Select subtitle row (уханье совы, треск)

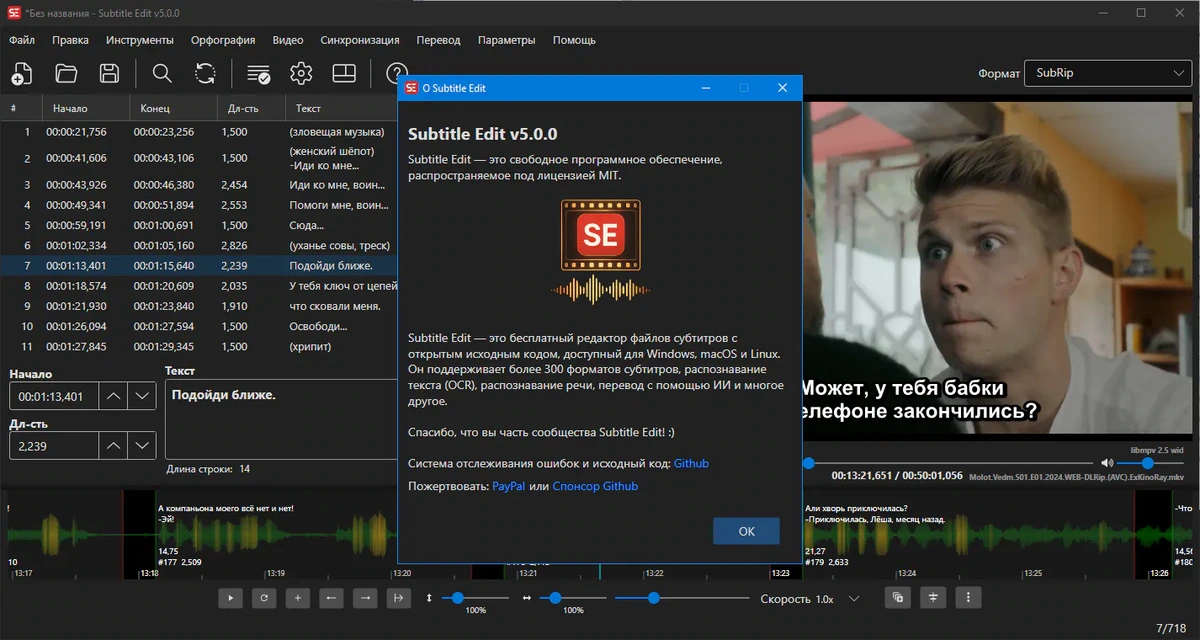pyautogui.click(x=200, y=245)
